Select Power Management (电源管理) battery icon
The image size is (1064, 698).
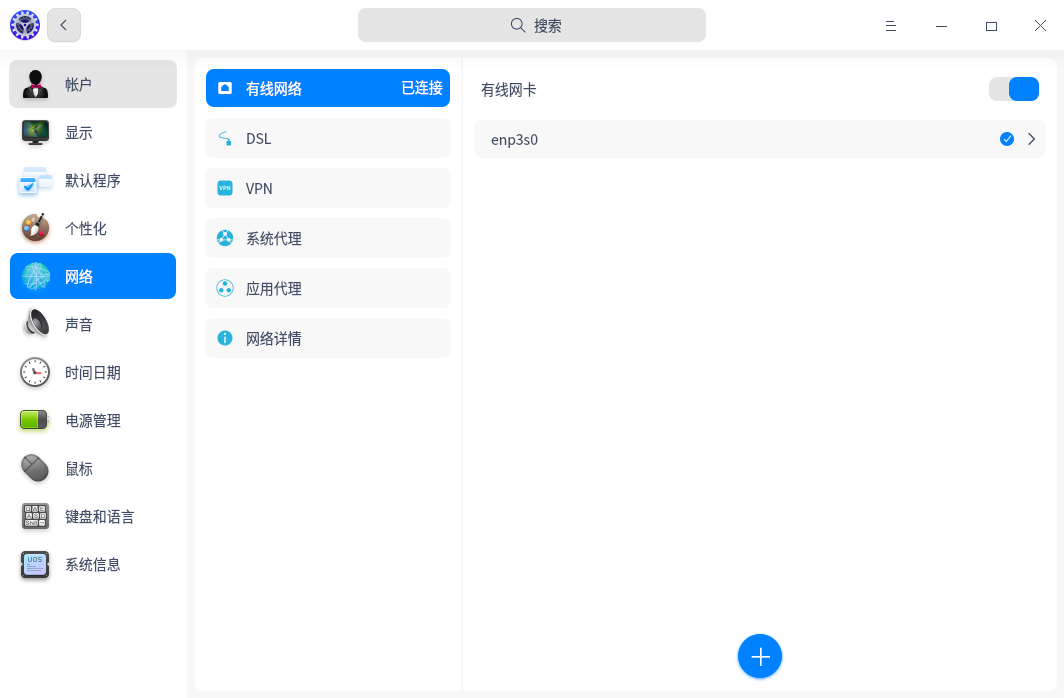click(36, 420)
